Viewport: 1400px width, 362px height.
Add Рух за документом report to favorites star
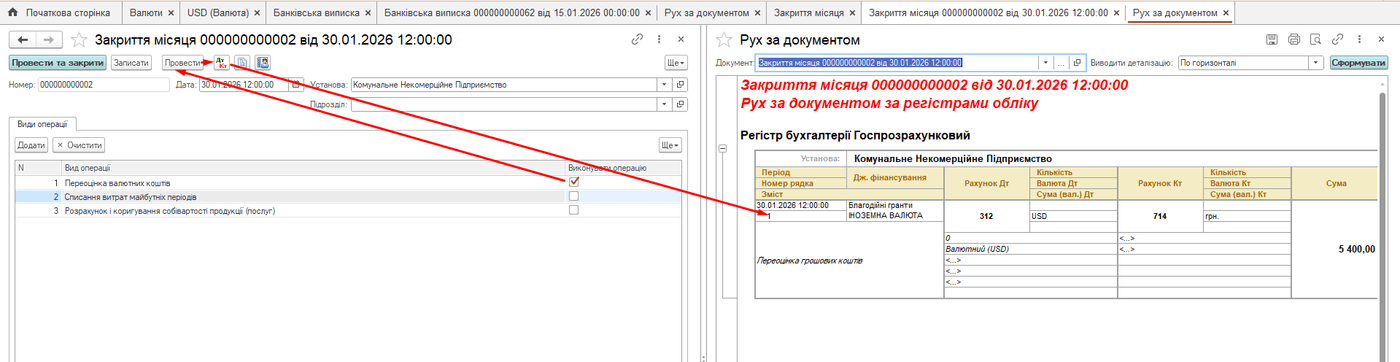pyautogui.click(x=725, y=39)
